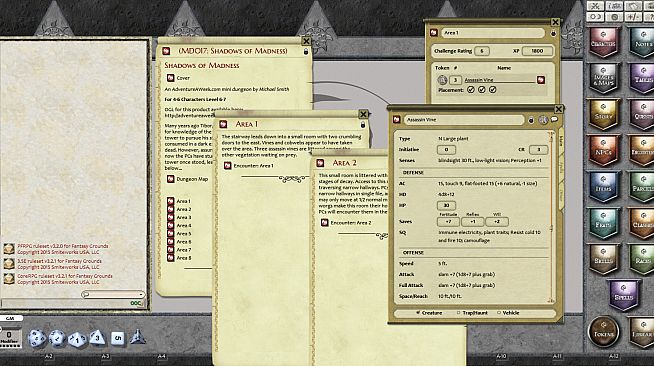Open the Feats sidebar panel
The height and width of the screenshot is (366, 654).
603,223
